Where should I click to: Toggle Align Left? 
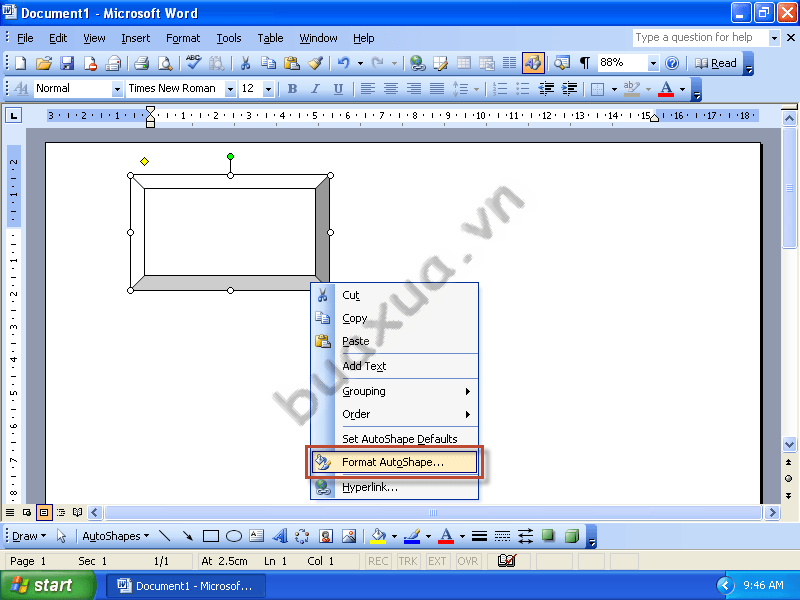[x=367, y=89]
